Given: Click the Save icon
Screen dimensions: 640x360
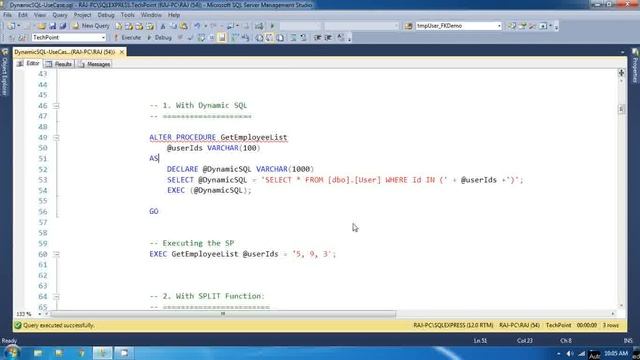Looking at the screenshot, I should pyautogui.click(x=52, y=26).
